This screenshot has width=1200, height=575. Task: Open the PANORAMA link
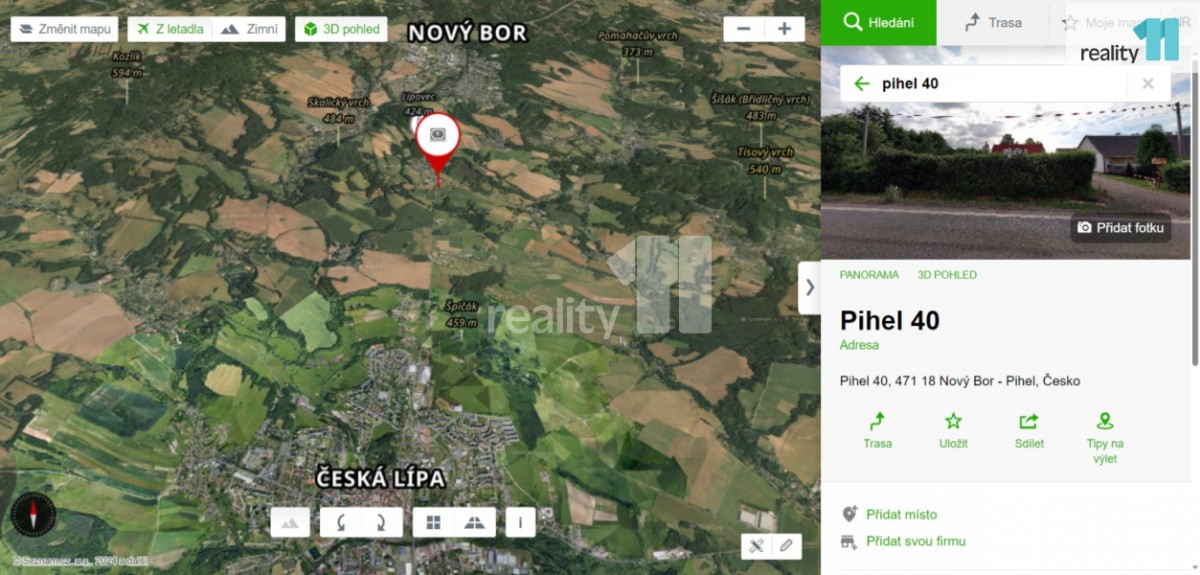point(869,274)
